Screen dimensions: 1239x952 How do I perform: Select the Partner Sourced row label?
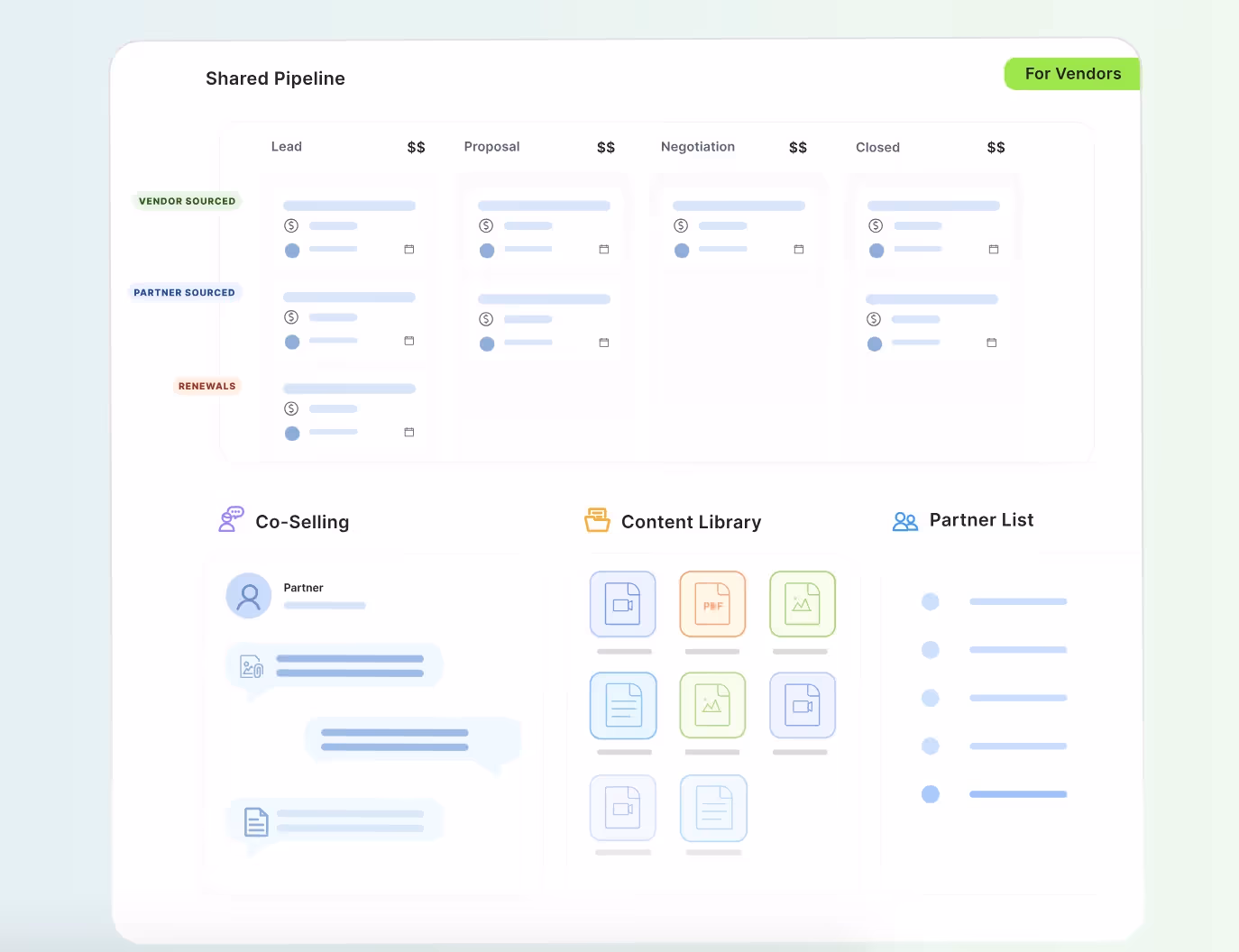click(x=185, y=292)
